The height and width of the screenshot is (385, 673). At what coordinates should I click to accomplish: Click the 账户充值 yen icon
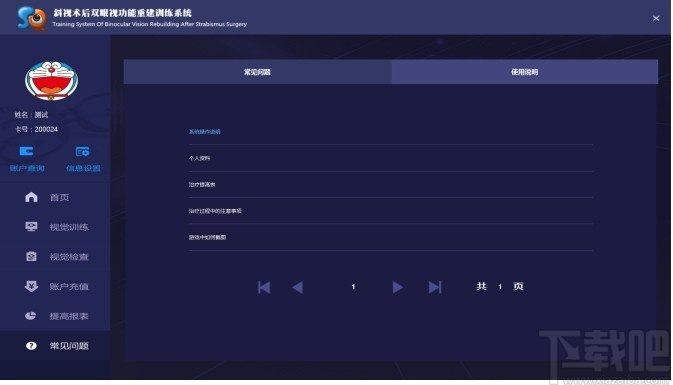coord(31,286)
